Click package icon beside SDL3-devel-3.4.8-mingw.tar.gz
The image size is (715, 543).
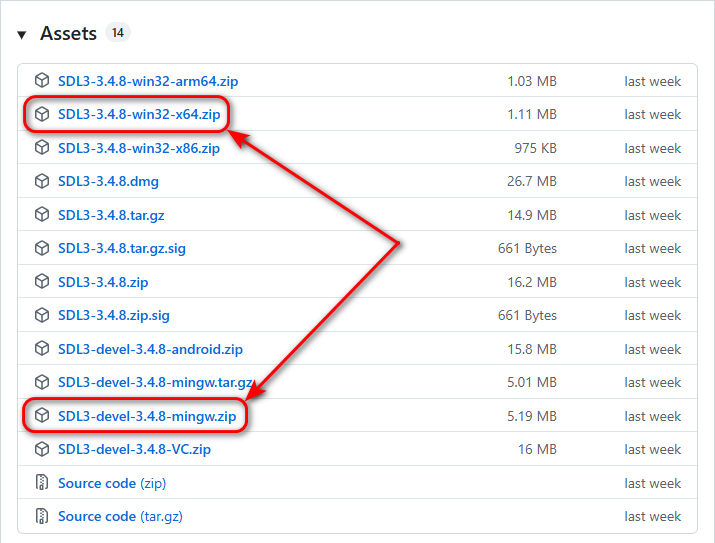click(42, 382)
